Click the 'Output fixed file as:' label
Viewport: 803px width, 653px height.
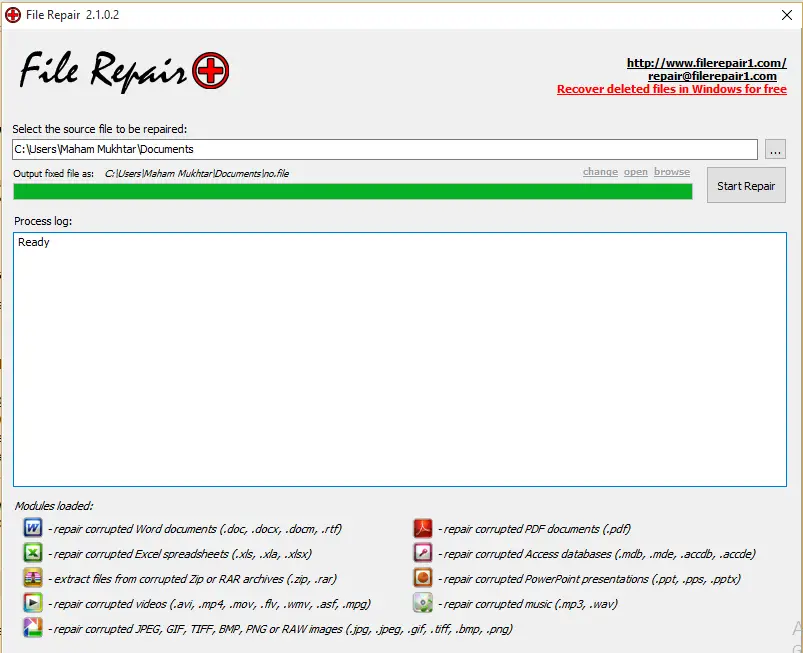(54, 174)
